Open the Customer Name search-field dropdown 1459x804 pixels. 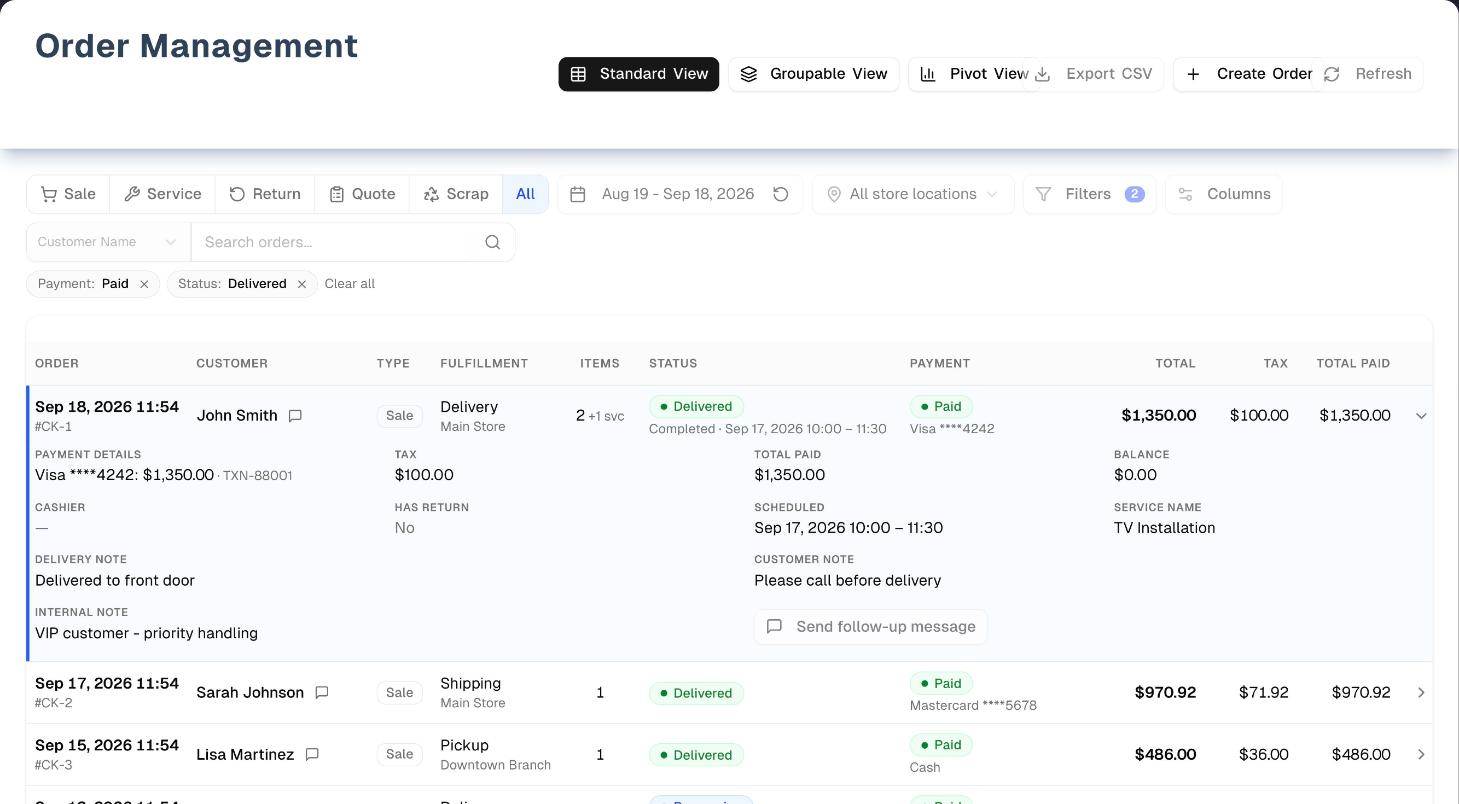pos(108,242)
